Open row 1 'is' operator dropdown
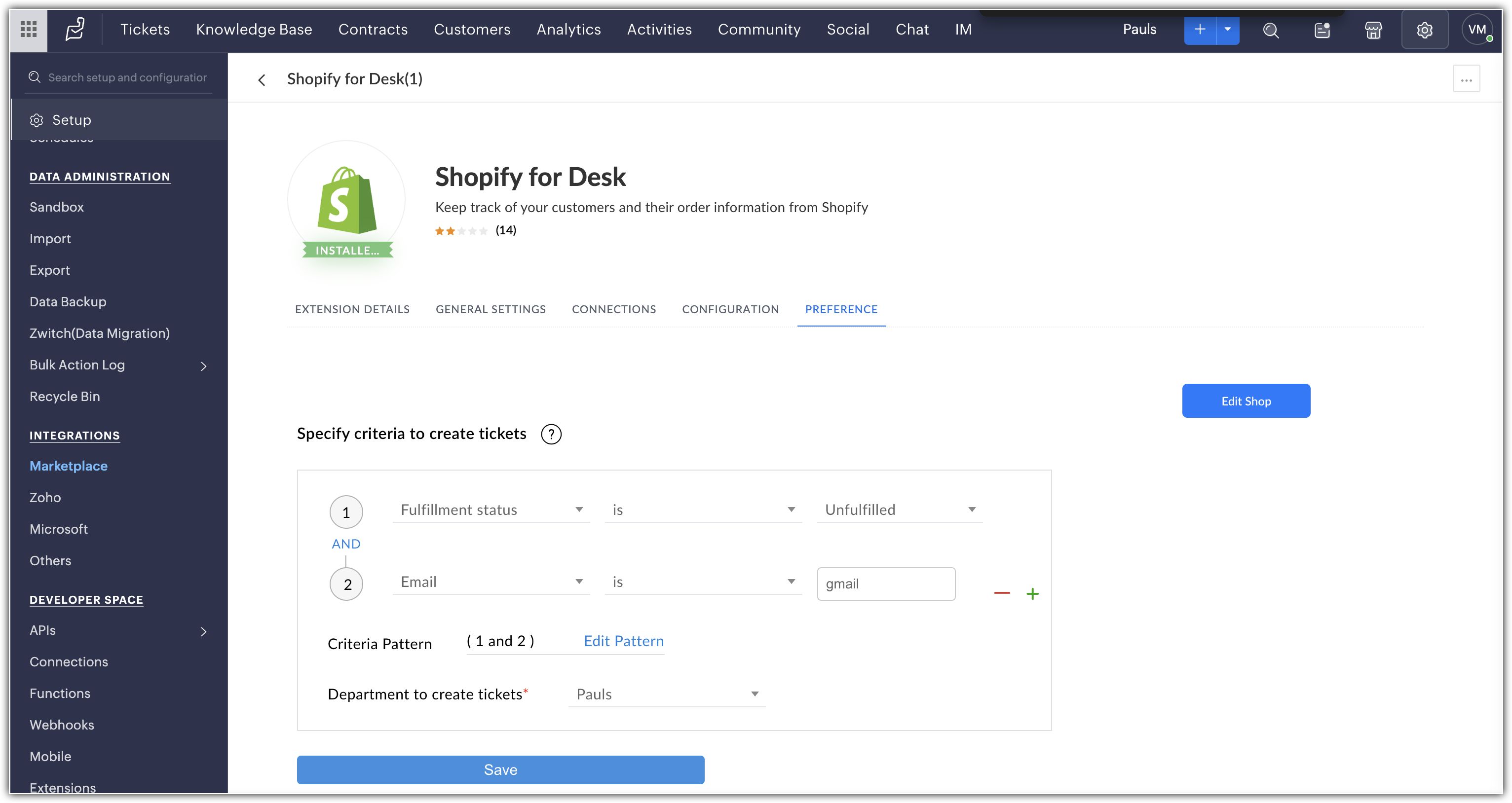Viewport: 1512px width, 803px height. tap(703, 510)
